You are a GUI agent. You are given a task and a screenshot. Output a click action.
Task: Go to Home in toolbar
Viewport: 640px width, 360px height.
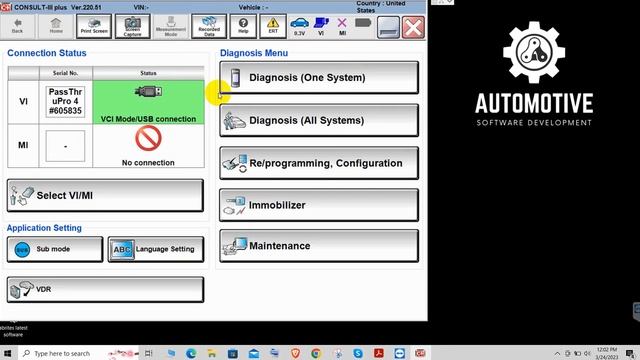coord(56,27)
